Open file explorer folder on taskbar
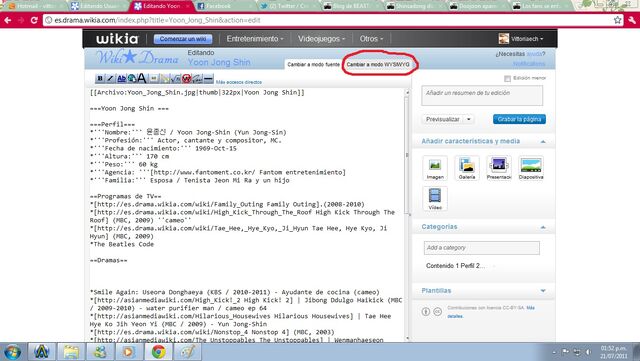The width and height of the screenshot is (640, 361). [x=71, y=352]
